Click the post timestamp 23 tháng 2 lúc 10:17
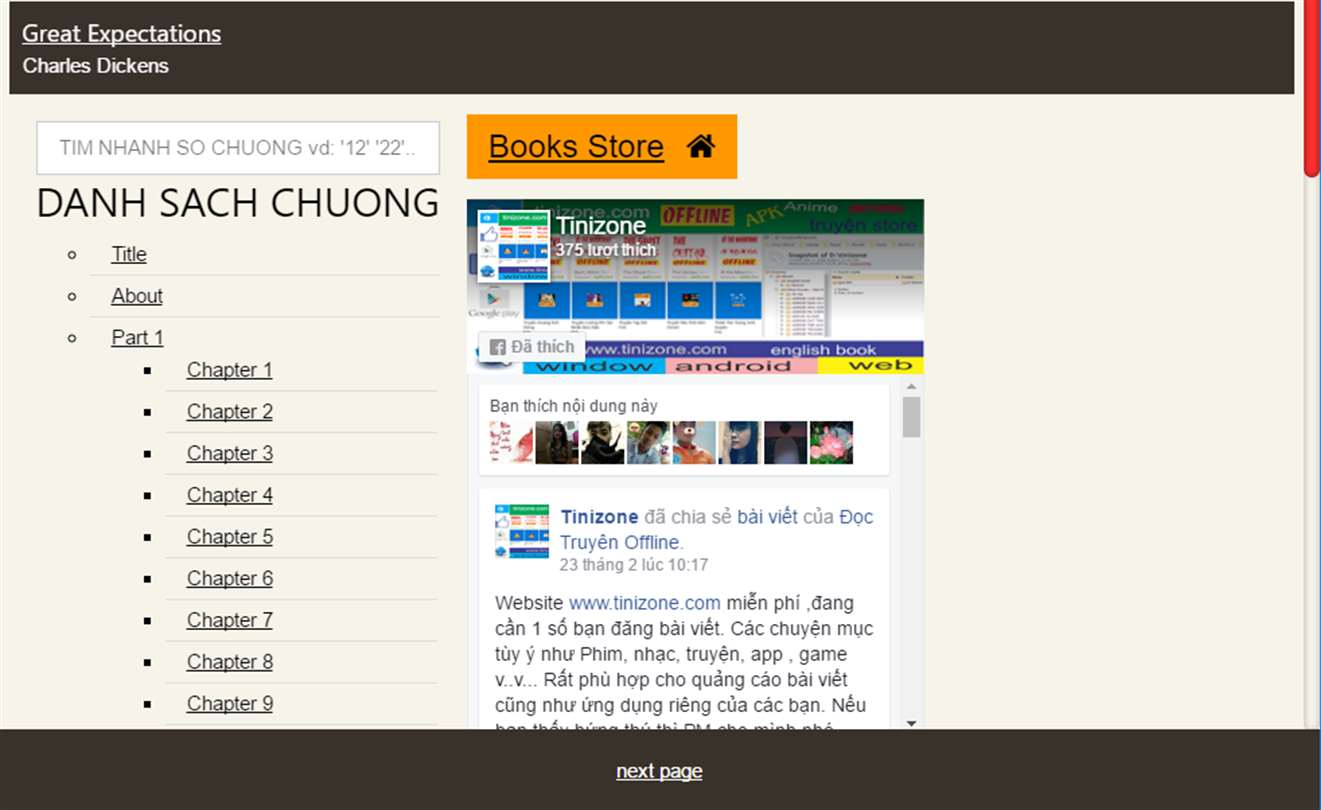This screenshot has height=810, width=1321. [634, 565]
